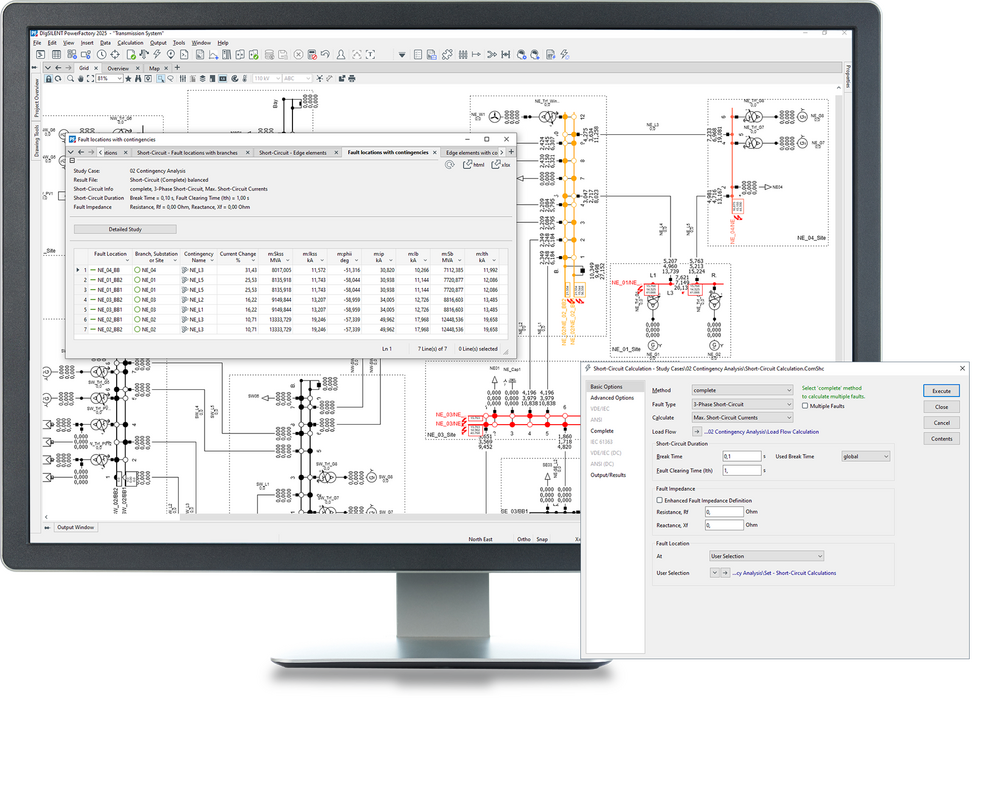Viewport: 1000px width, 788px height.
Task: Switch to the Short-Circuit - Edge elements tab
Action: (x=292, y=152)
